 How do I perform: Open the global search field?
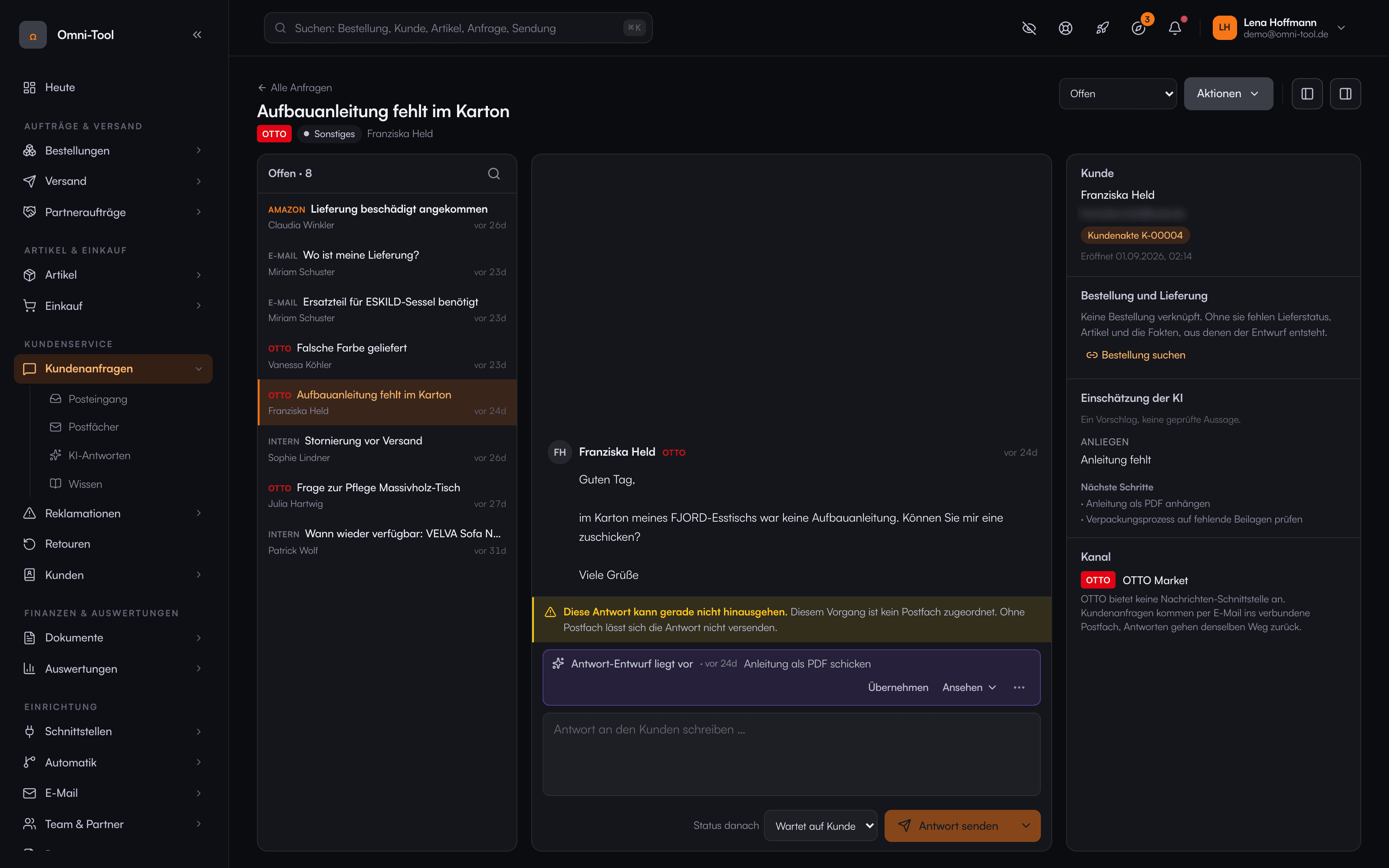coord(458,28)
